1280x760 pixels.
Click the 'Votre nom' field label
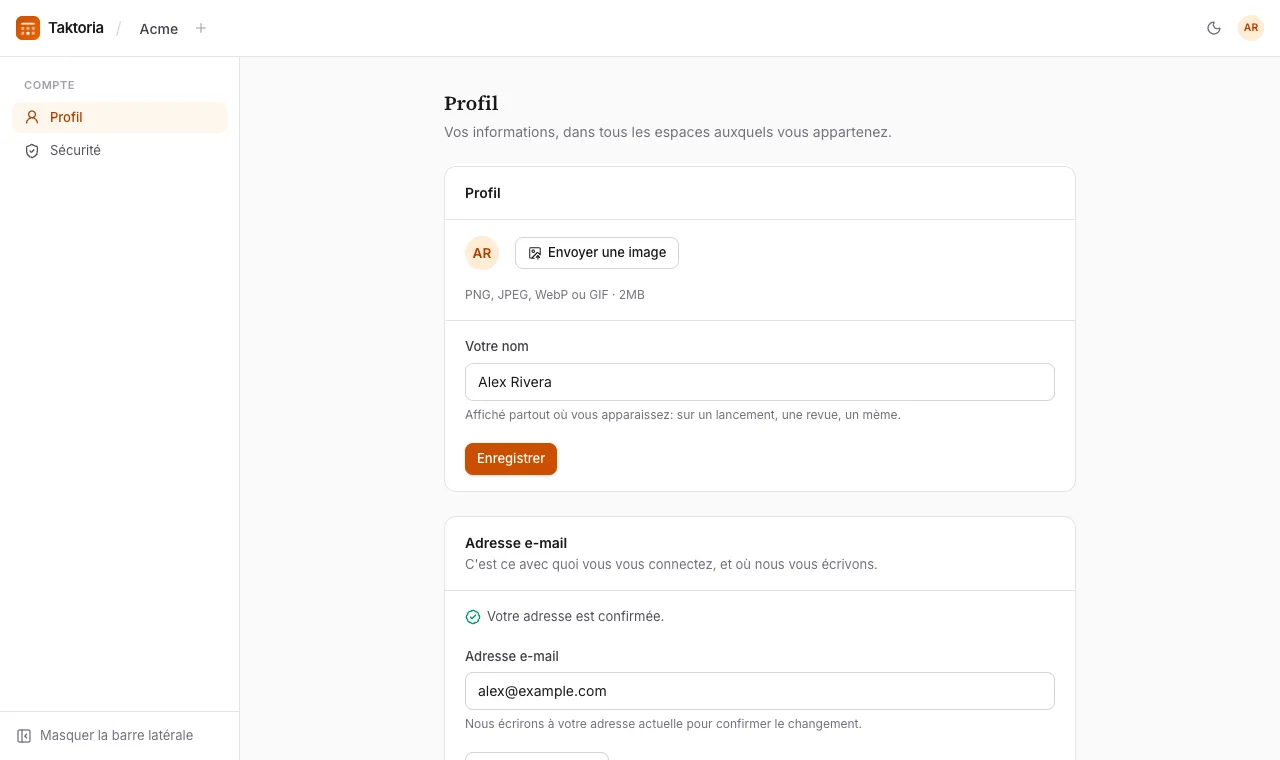coord(497,346)
